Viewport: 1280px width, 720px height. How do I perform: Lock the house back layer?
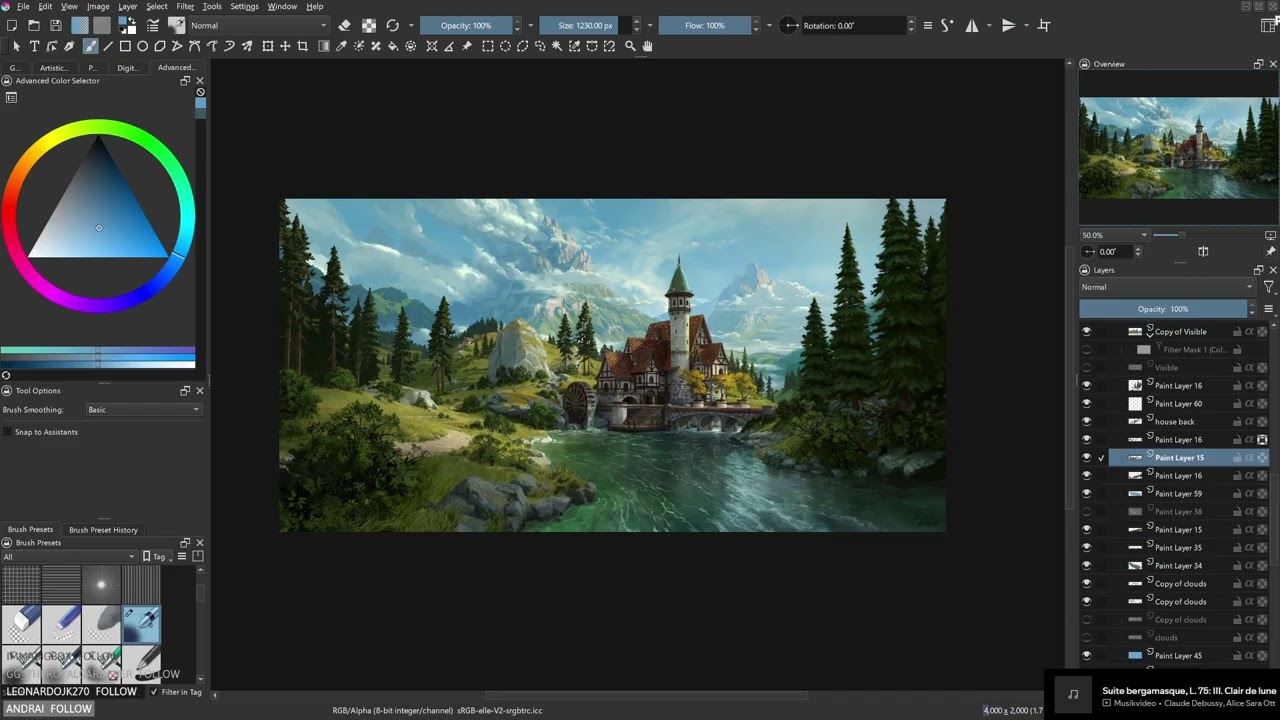pyautogui.click(x=1237, y=422)
